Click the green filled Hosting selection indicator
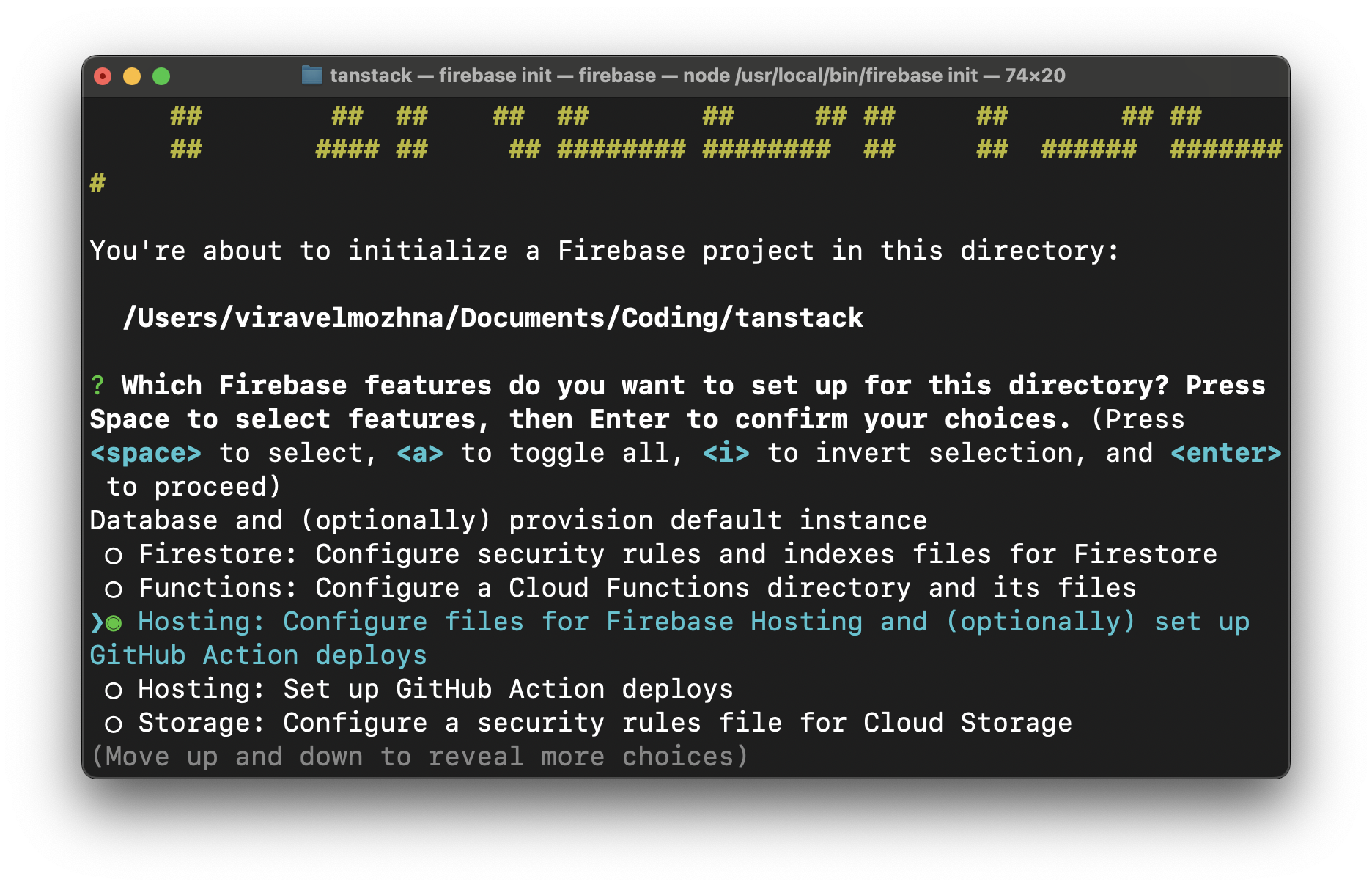This screenshot has height=887, width=1372. click(x=111, y=622)
